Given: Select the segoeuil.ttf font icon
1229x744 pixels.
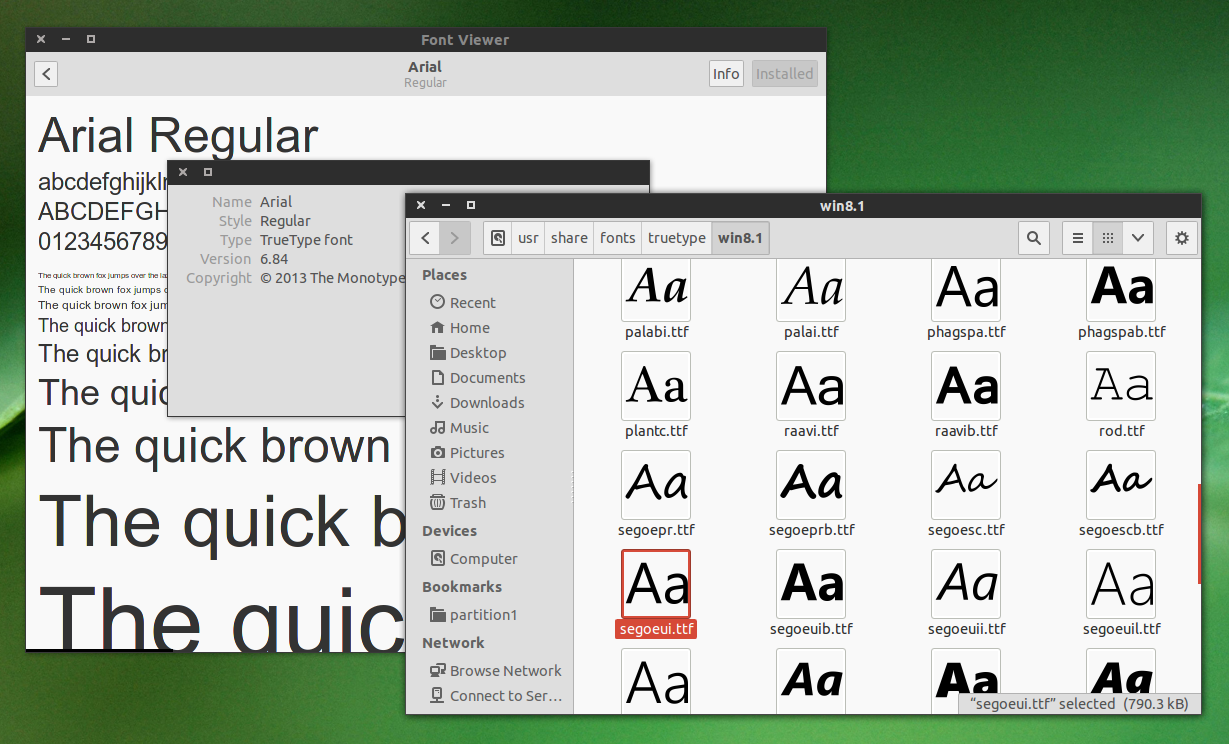Looking at the screenshot, I should [1121, 584].
